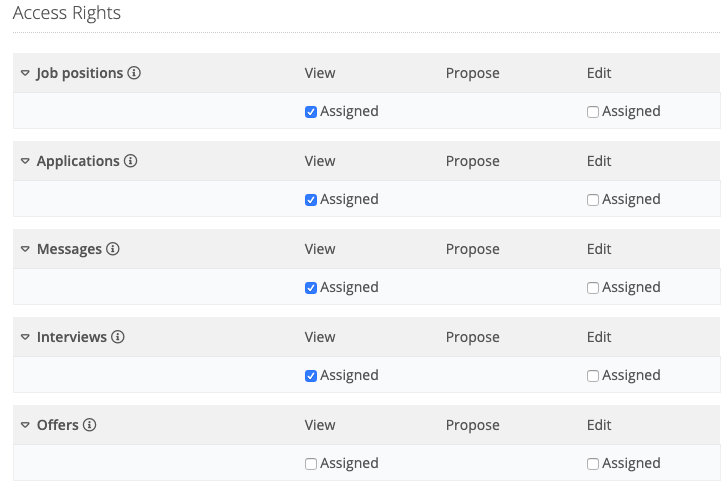Open the Job positions info icon

[134, 73]
